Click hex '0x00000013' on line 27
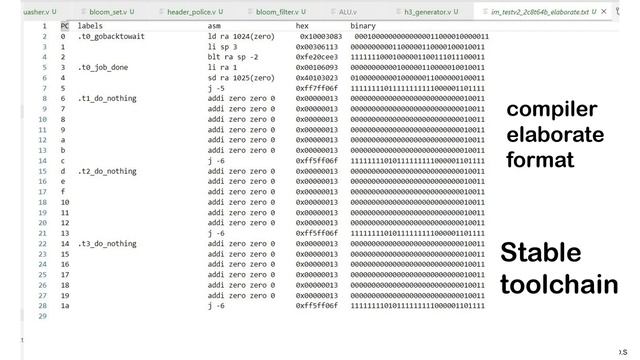This screenshot has height=360, width=640. [317, 296]
